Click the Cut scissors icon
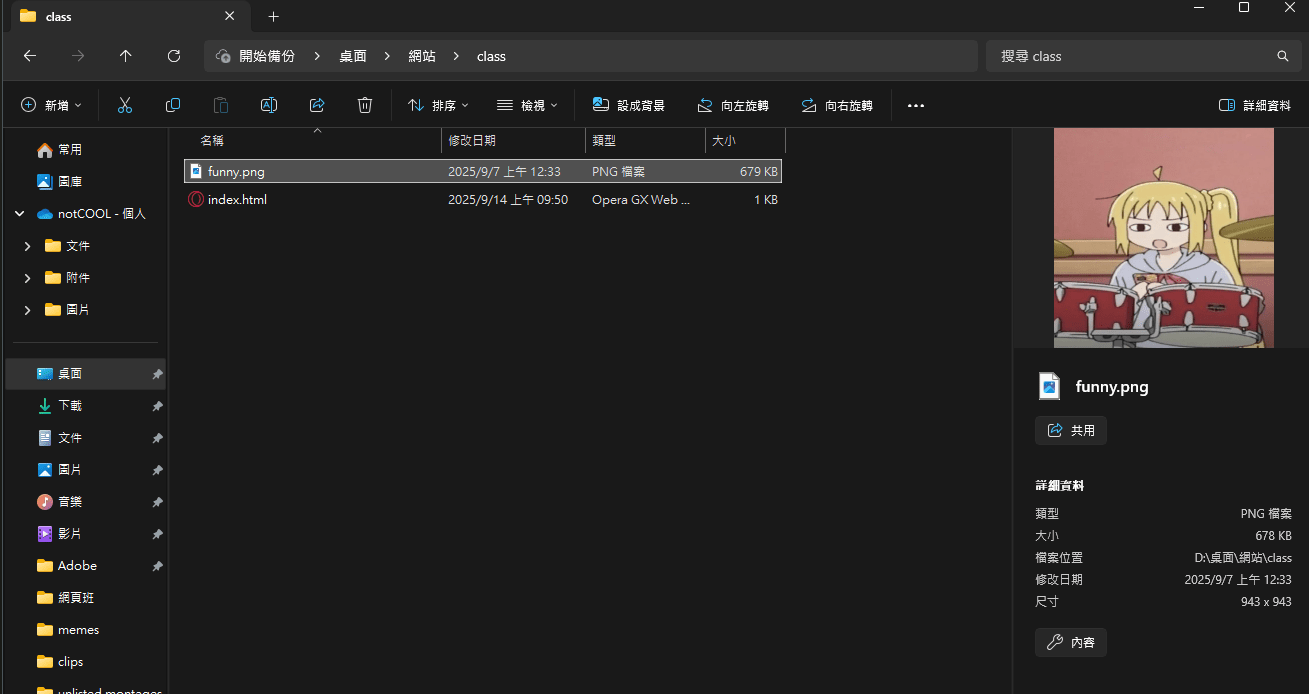The width and height of the screenshot is (1309, 694). (x=125, y=105)
